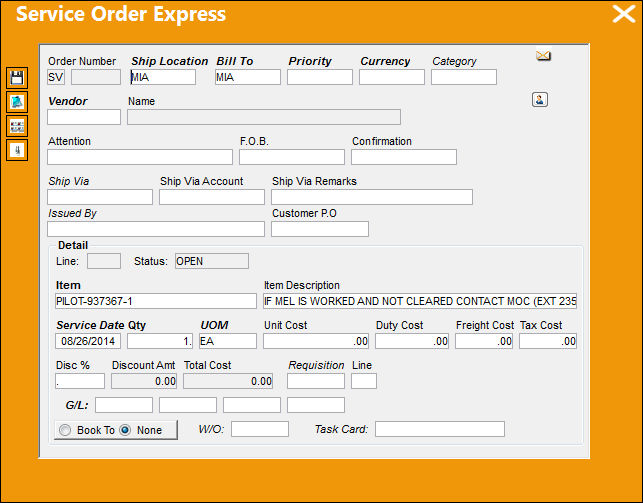
Task: Click the Currency input field
Action: pyautogui.click(x=392, y=77)
